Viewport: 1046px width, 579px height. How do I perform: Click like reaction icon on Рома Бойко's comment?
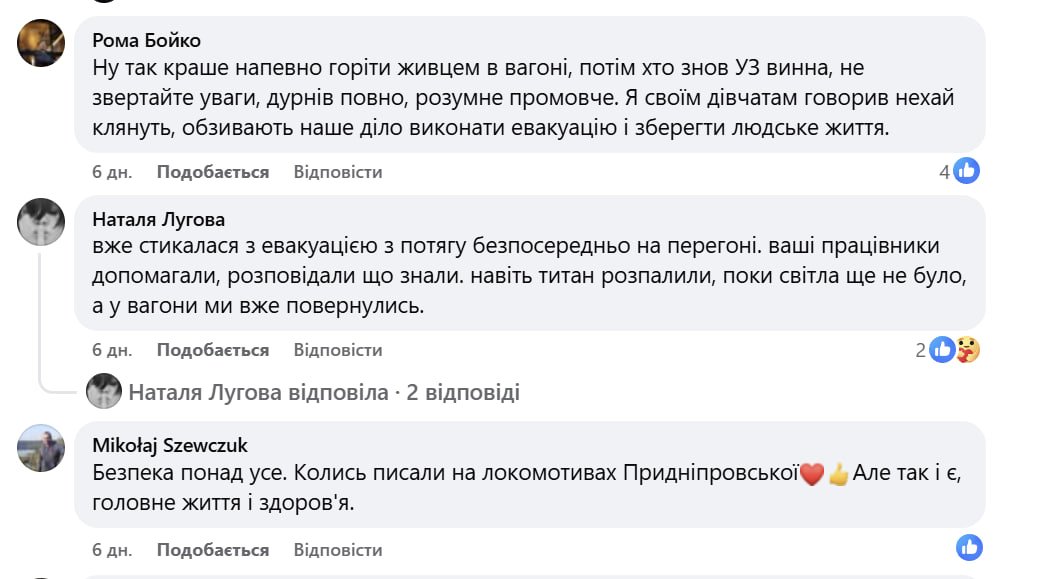(967, 171)
